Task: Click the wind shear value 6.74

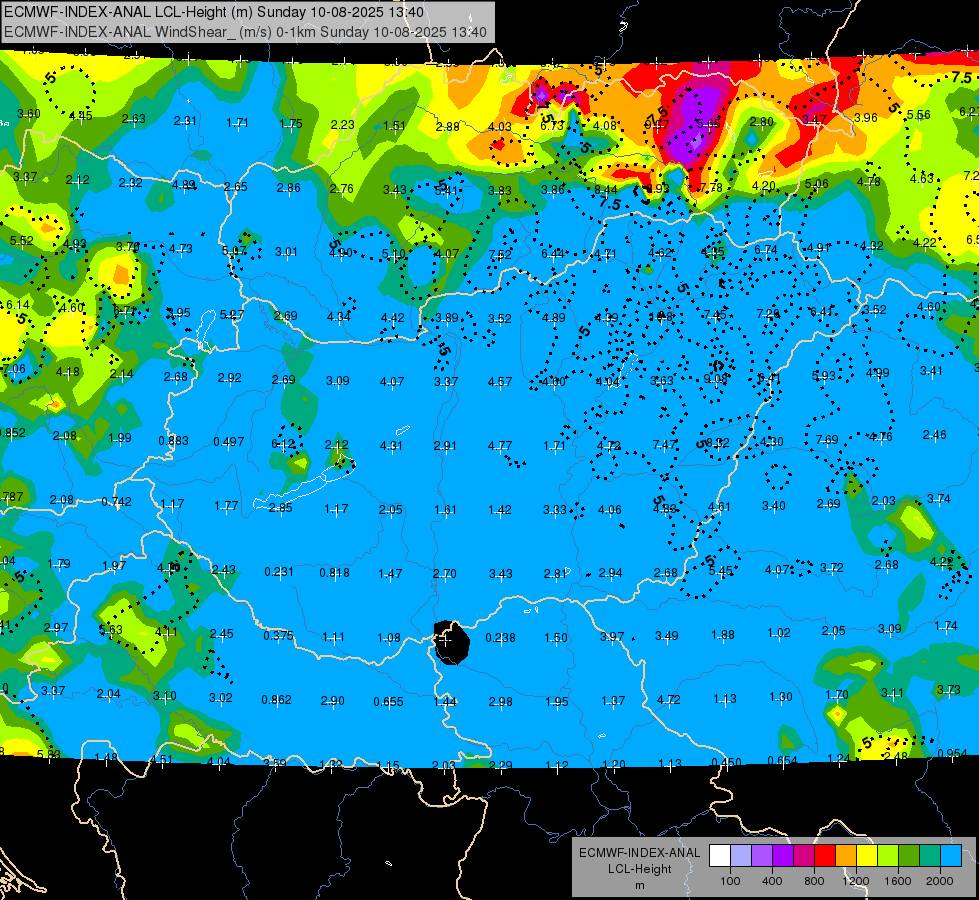Action: pos(766,250)
